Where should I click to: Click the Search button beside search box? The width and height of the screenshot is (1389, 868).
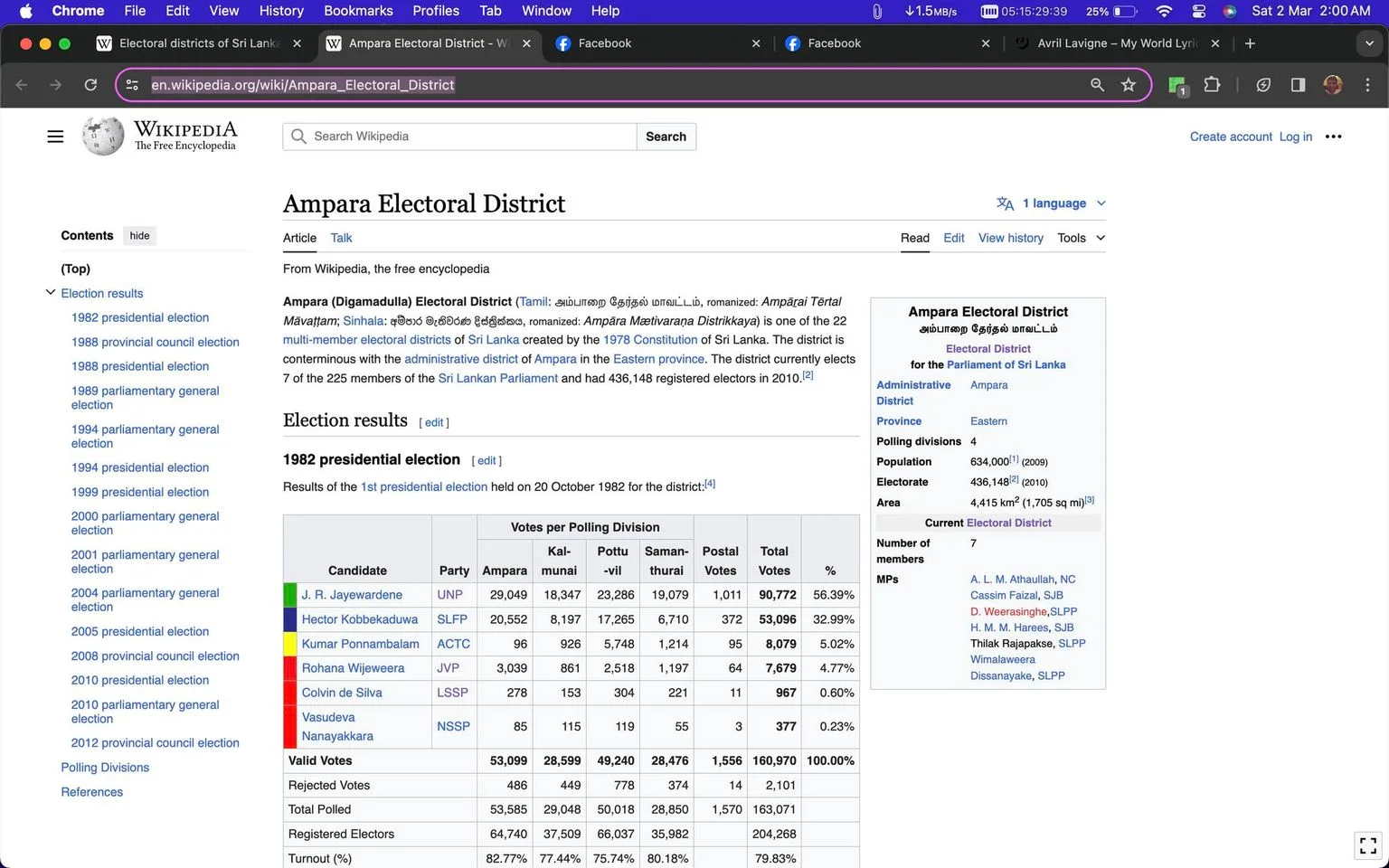(x=666, y=137)
